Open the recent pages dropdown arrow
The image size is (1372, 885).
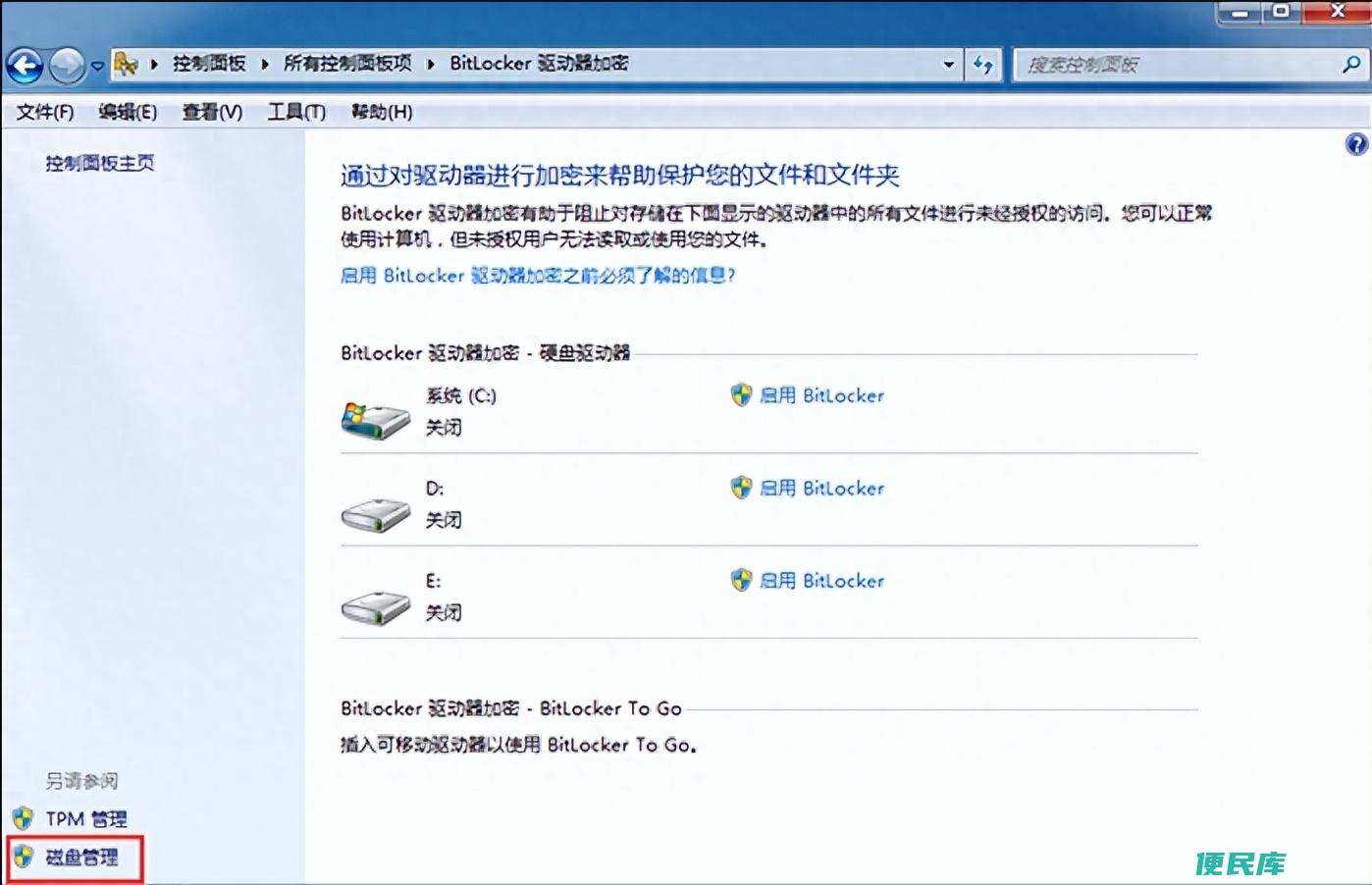click(x=97, y=67)
